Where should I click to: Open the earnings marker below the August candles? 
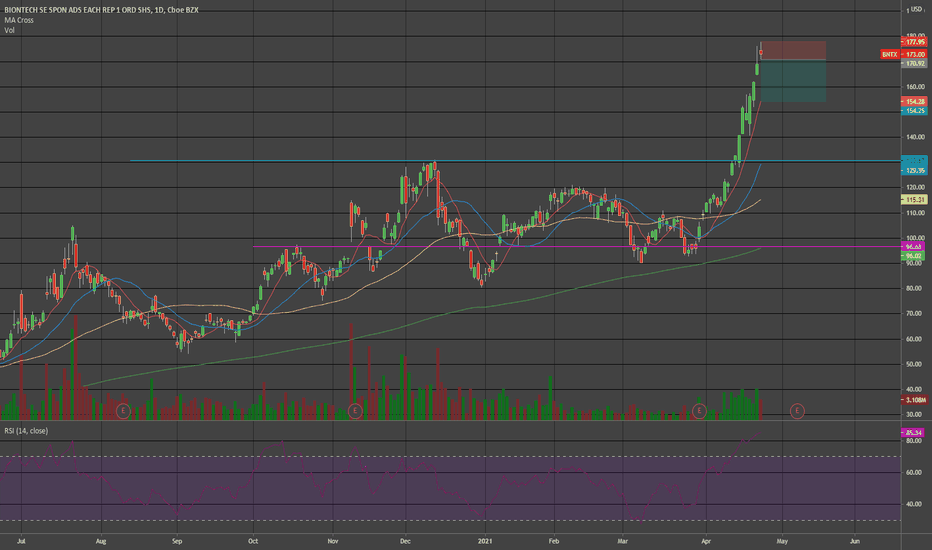pyautogui.click(x=123, y=411)
